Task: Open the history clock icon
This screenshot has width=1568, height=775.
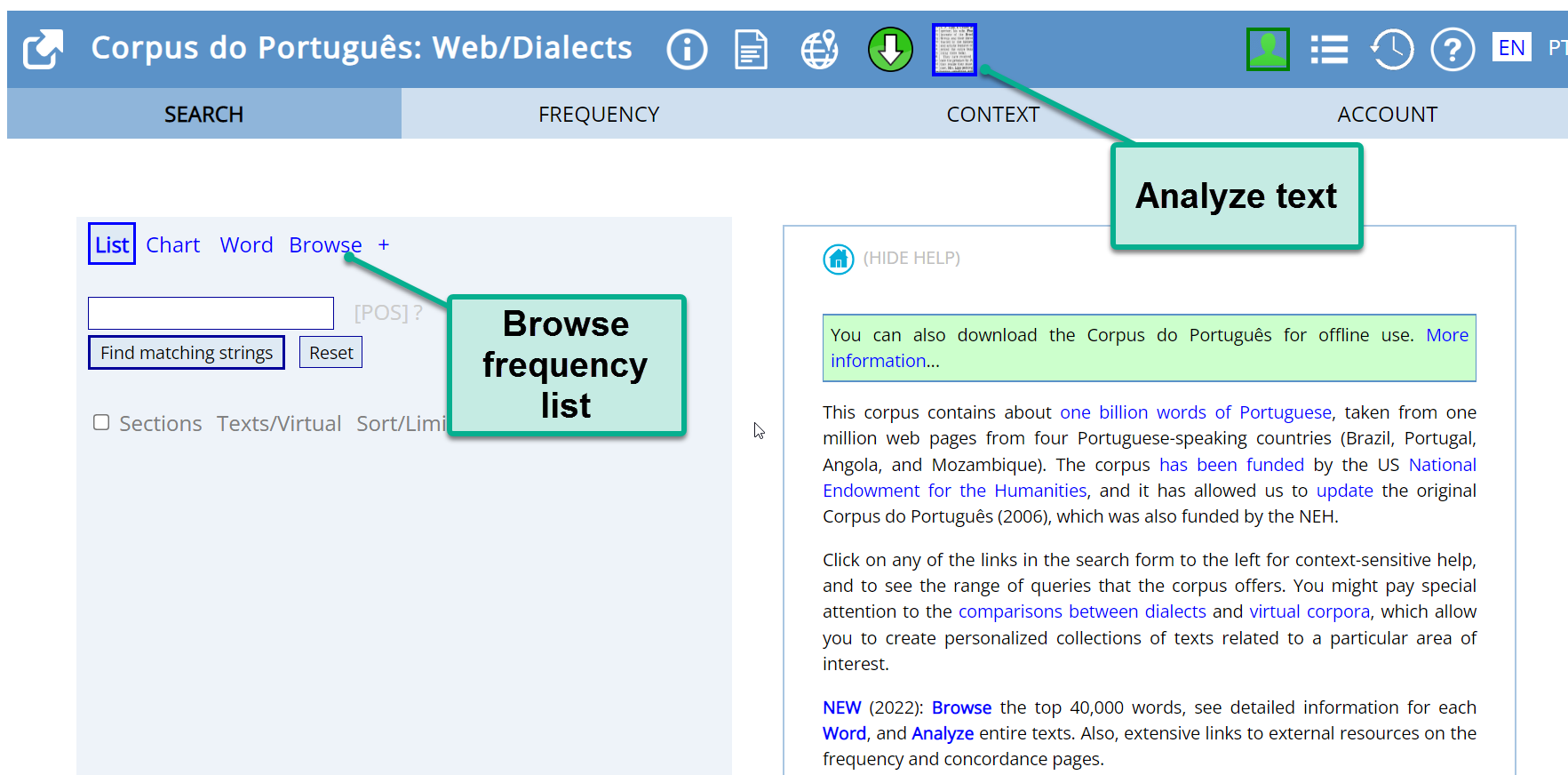Action: pos(1391,49)
